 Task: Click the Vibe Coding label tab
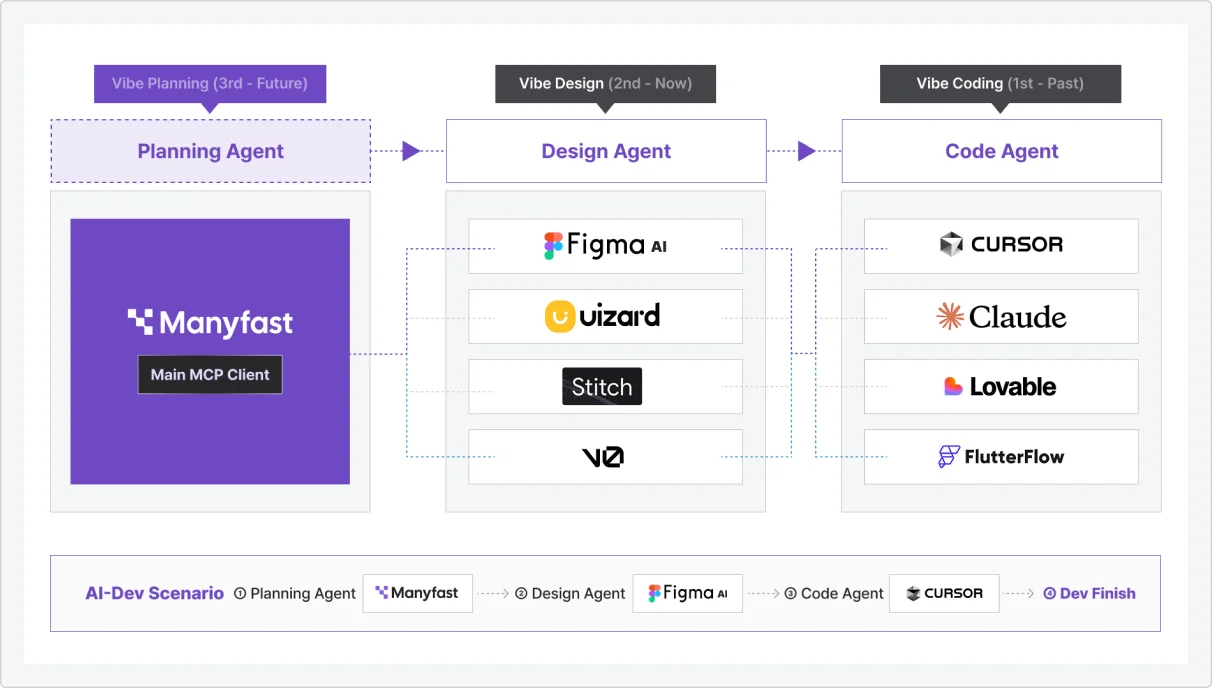tap(1000, 84)
